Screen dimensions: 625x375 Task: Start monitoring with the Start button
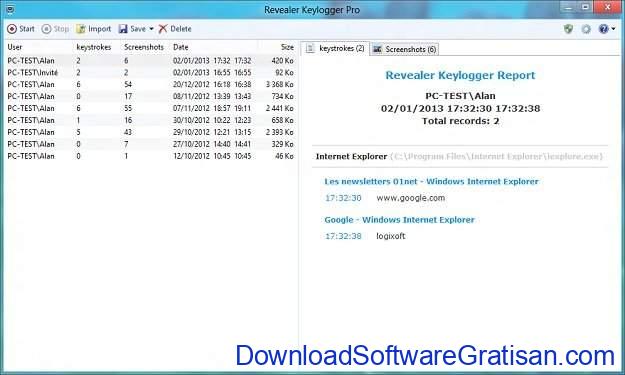(21, 29)
